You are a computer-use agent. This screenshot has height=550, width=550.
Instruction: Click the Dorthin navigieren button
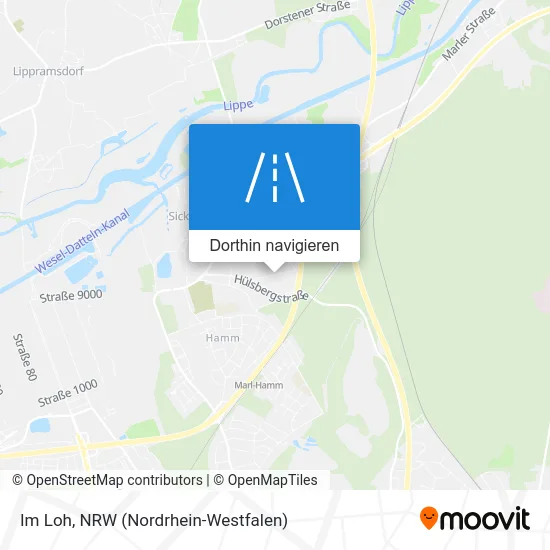coord(274,246)
